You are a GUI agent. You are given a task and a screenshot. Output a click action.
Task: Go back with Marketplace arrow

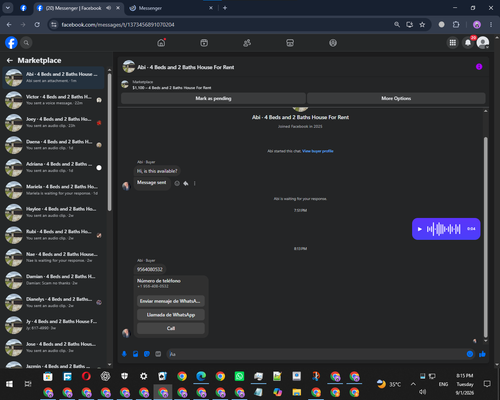pyautogui.click(x=10, y=60)
